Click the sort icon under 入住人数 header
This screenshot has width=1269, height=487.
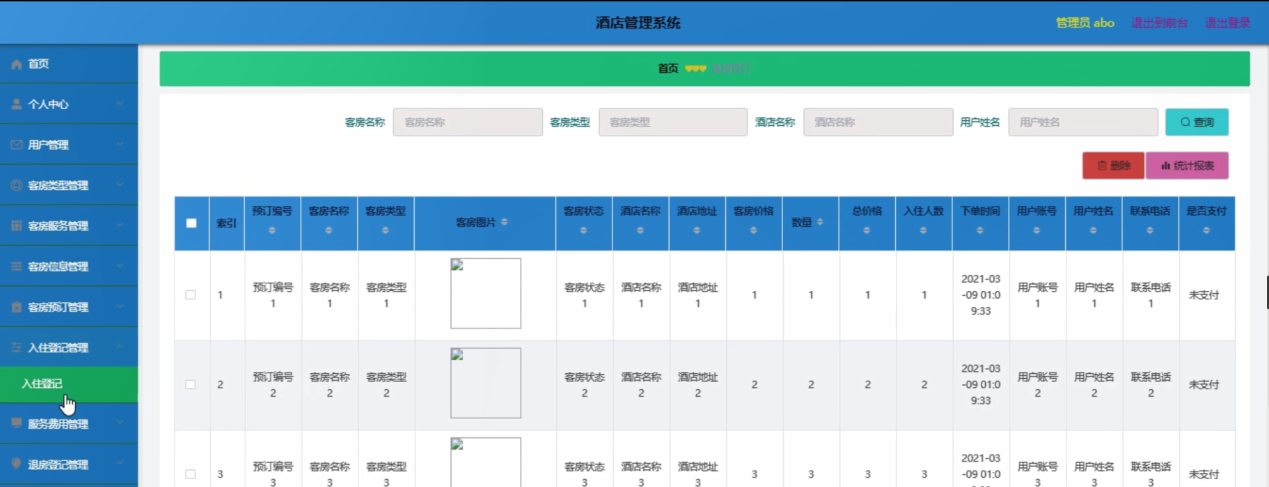[x=924, y=231]
